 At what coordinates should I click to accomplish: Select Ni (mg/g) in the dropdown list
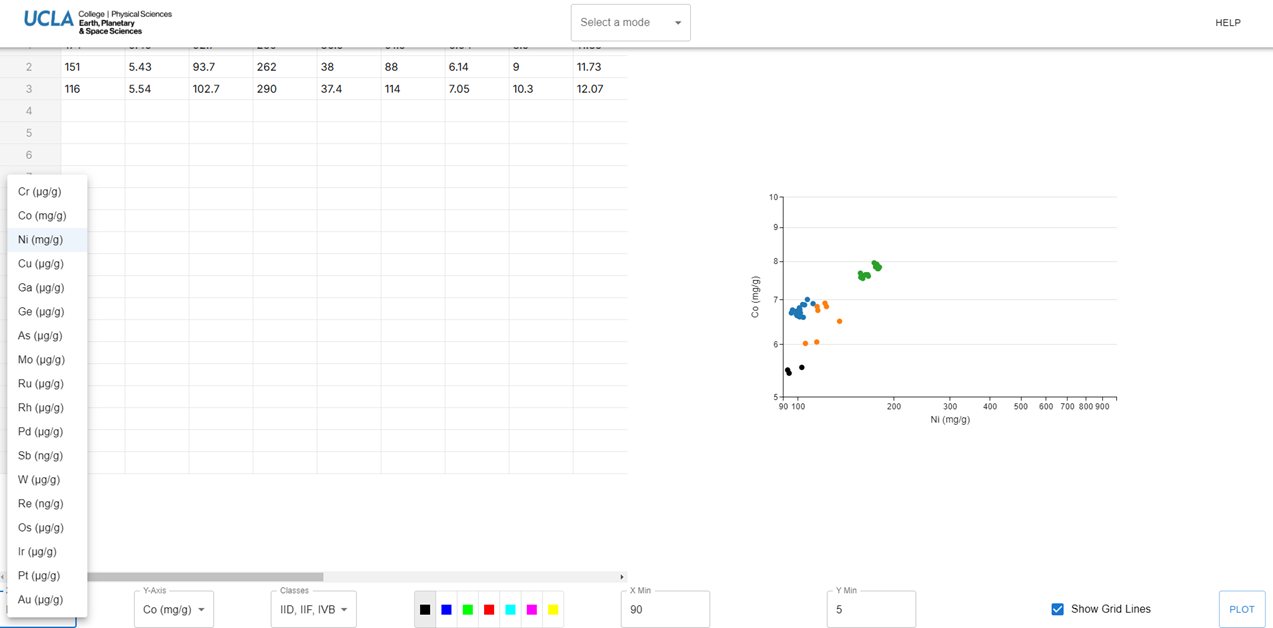click(47, 240)
